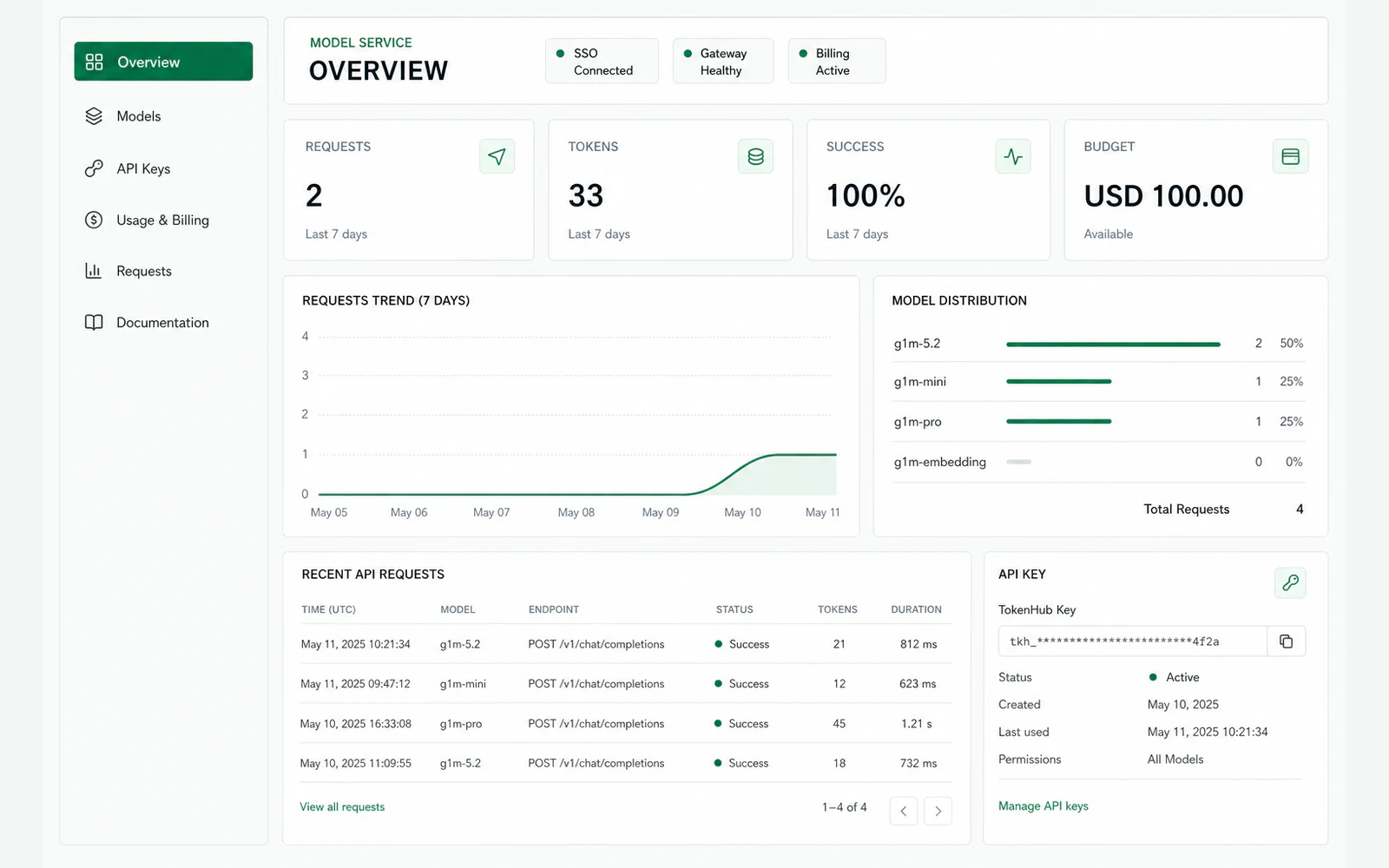Click the Models layers icon
Viewport: 1389px width, 868px height.
pyautogui.click(x=94, y=116)
